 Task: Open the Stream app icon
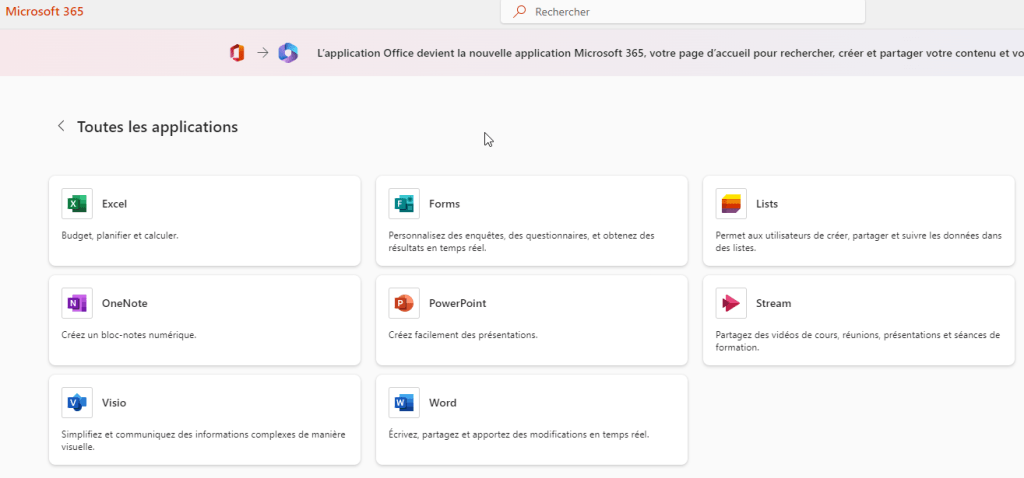coord(731,303)
